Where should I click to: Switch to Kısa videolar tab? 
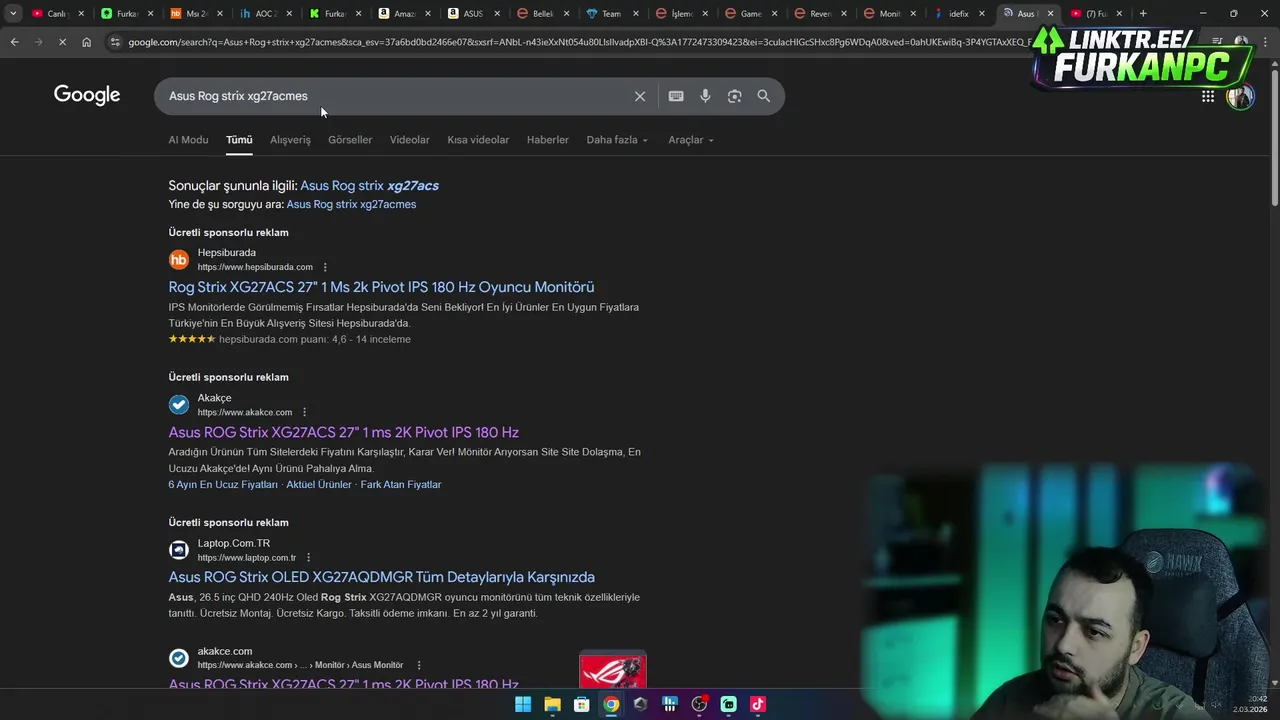tap(478, 140)
